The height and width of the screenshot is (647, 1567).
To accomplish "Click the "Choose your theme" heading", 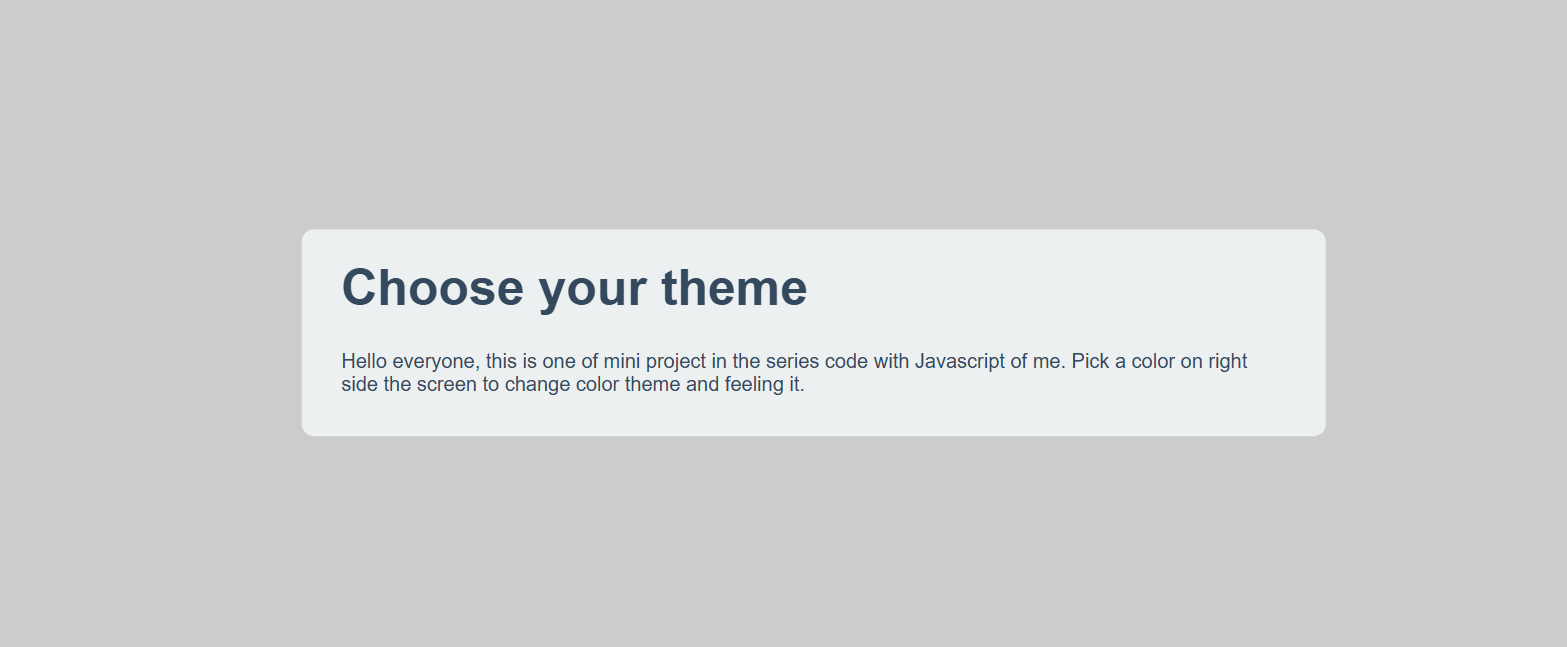I will pyautogui.click(x=574, y=288).
